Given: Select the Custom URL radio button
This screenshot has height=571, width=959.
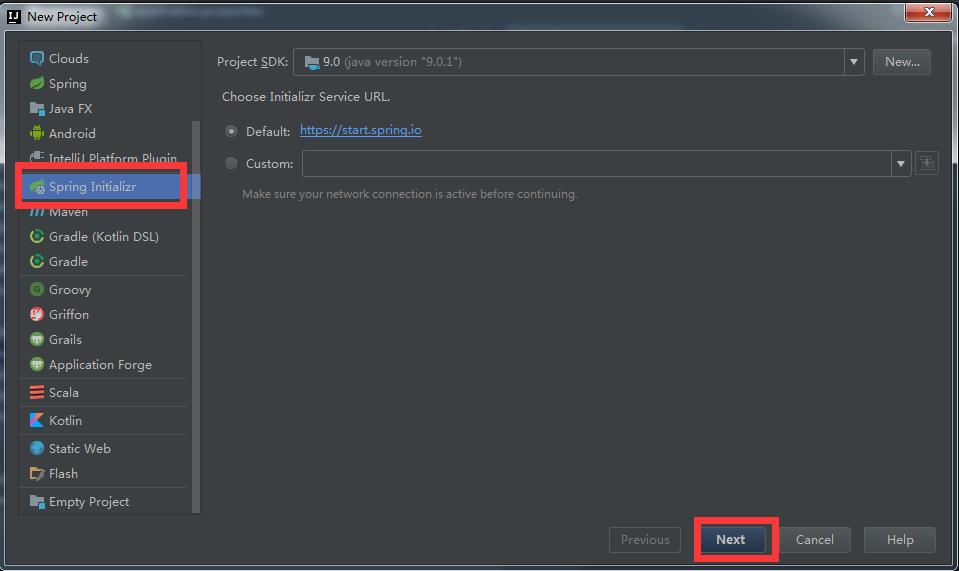Looking at the screenshot, I should [x=231, y=163].
